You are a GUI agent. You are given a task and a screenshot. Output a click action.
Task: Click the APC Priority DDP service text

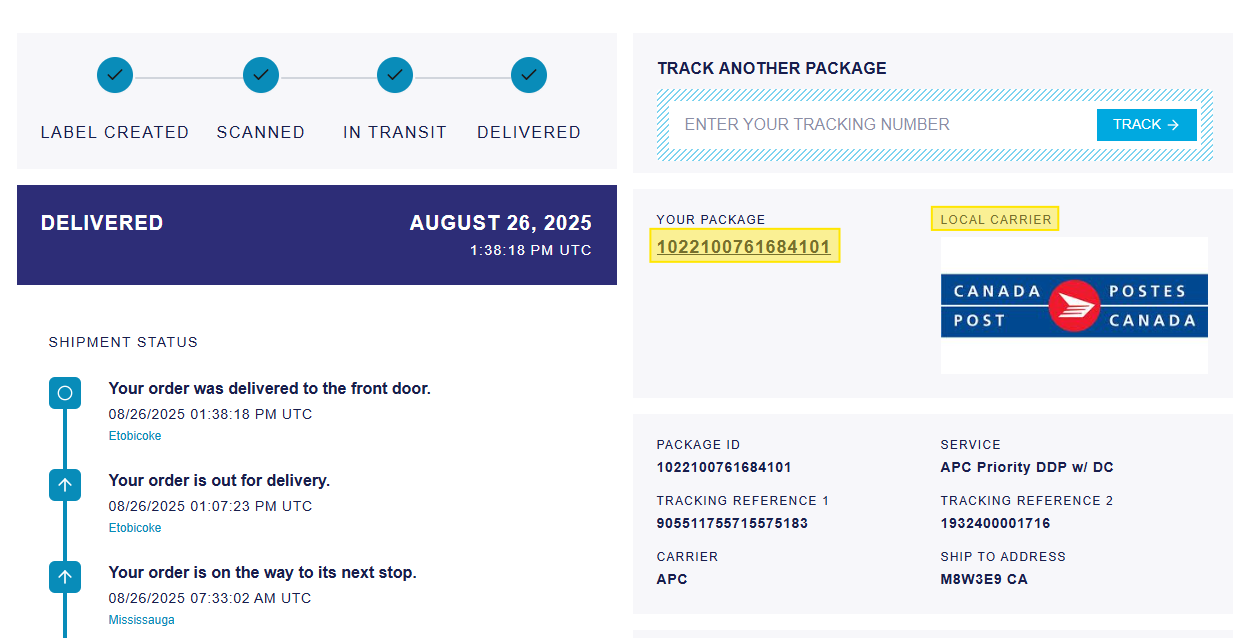(1026, 467)
